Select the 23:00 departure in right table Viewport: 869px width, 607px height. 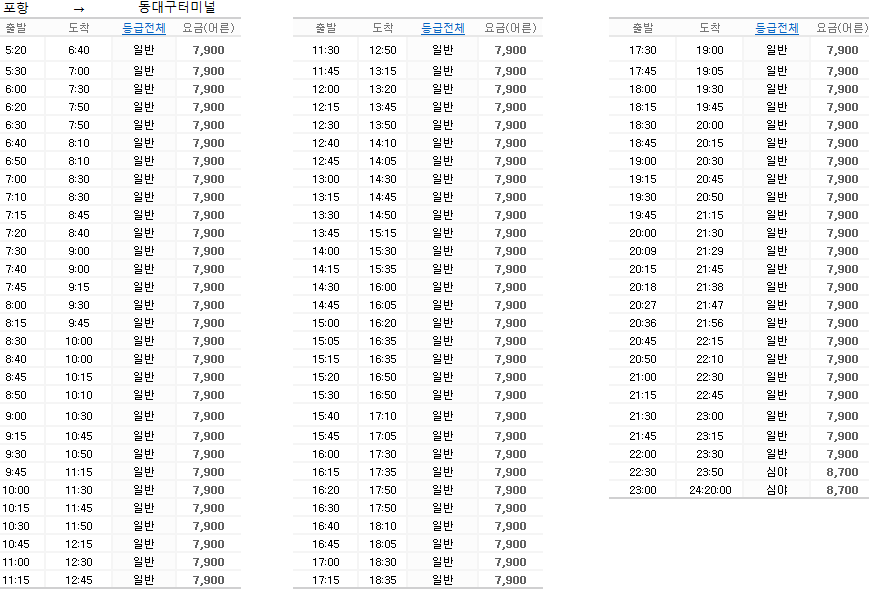pos(642,490)
